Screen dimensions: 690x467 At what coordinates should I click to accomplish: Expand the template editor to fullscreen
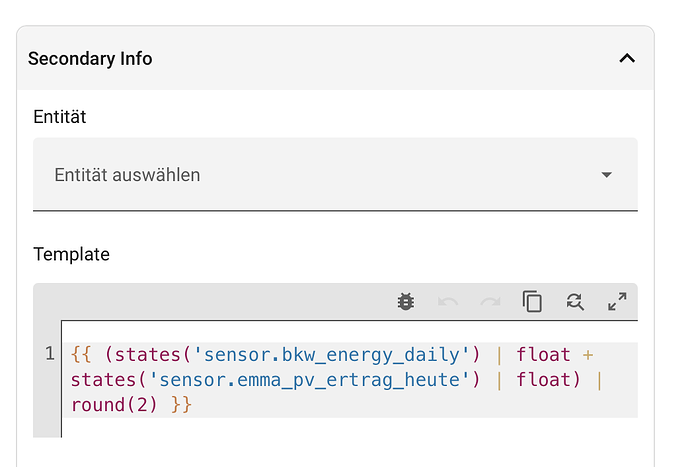tap(617, 302)
